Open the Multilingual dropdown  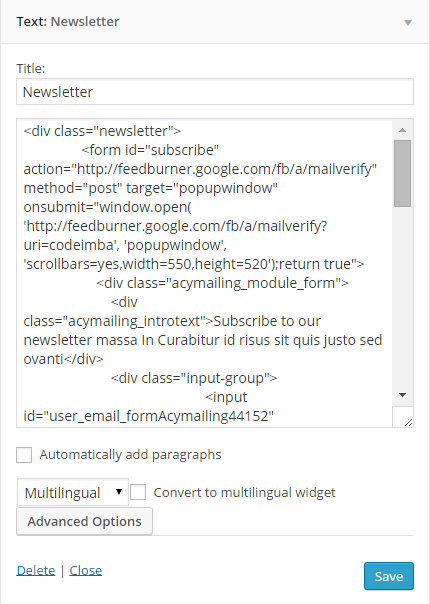coord(73,492)
